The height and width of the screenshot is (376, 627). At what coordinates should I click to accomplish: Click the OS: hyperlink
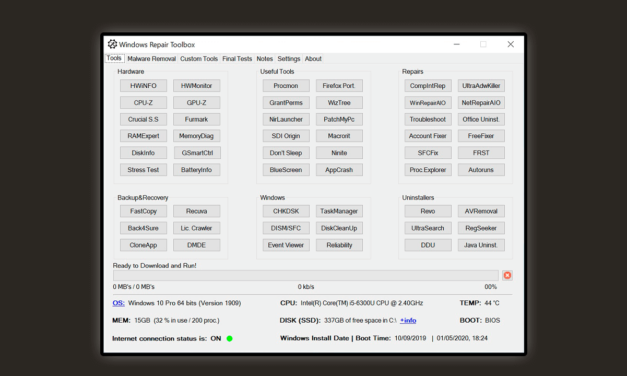(x=118, y=303)
